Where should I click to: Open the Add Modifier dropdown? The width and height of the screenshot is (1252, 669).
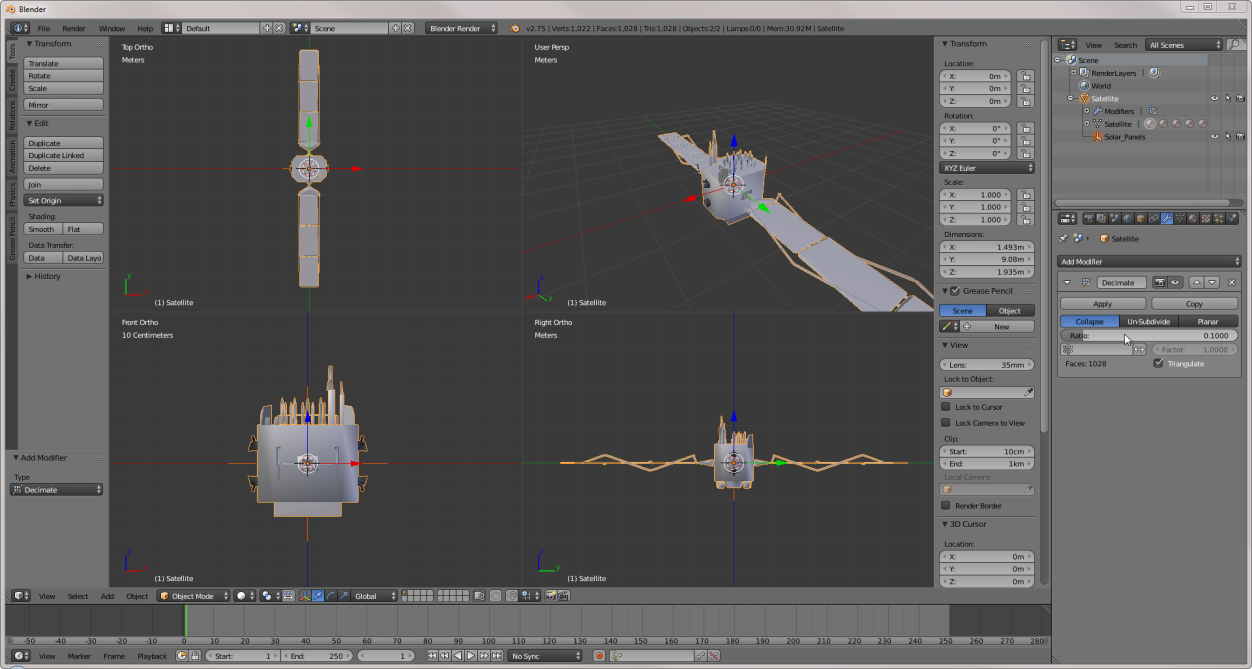pyautogui.click(x=1148, y=262)
